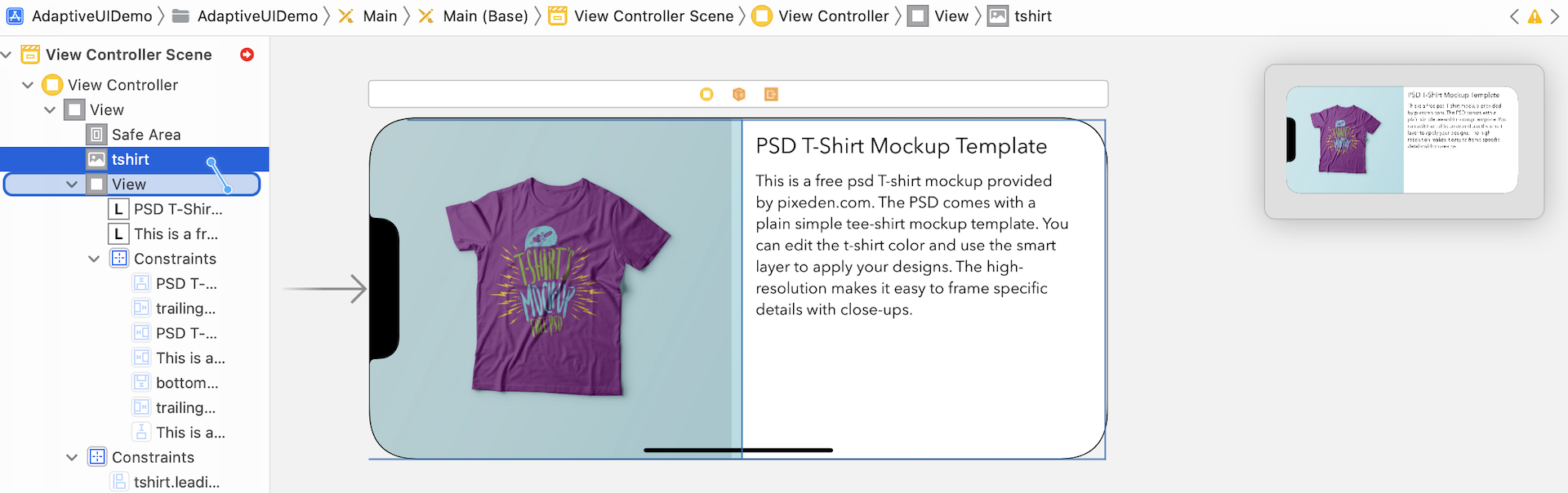
Task: Collapse the nested View's Constraints group
Action: click(94, 259)
